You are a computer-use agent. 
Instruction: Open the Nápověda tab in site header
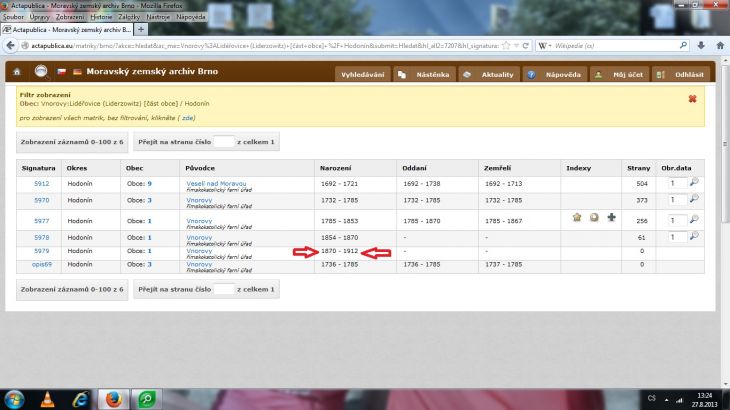pyautogui.click(x=554, y=74)
